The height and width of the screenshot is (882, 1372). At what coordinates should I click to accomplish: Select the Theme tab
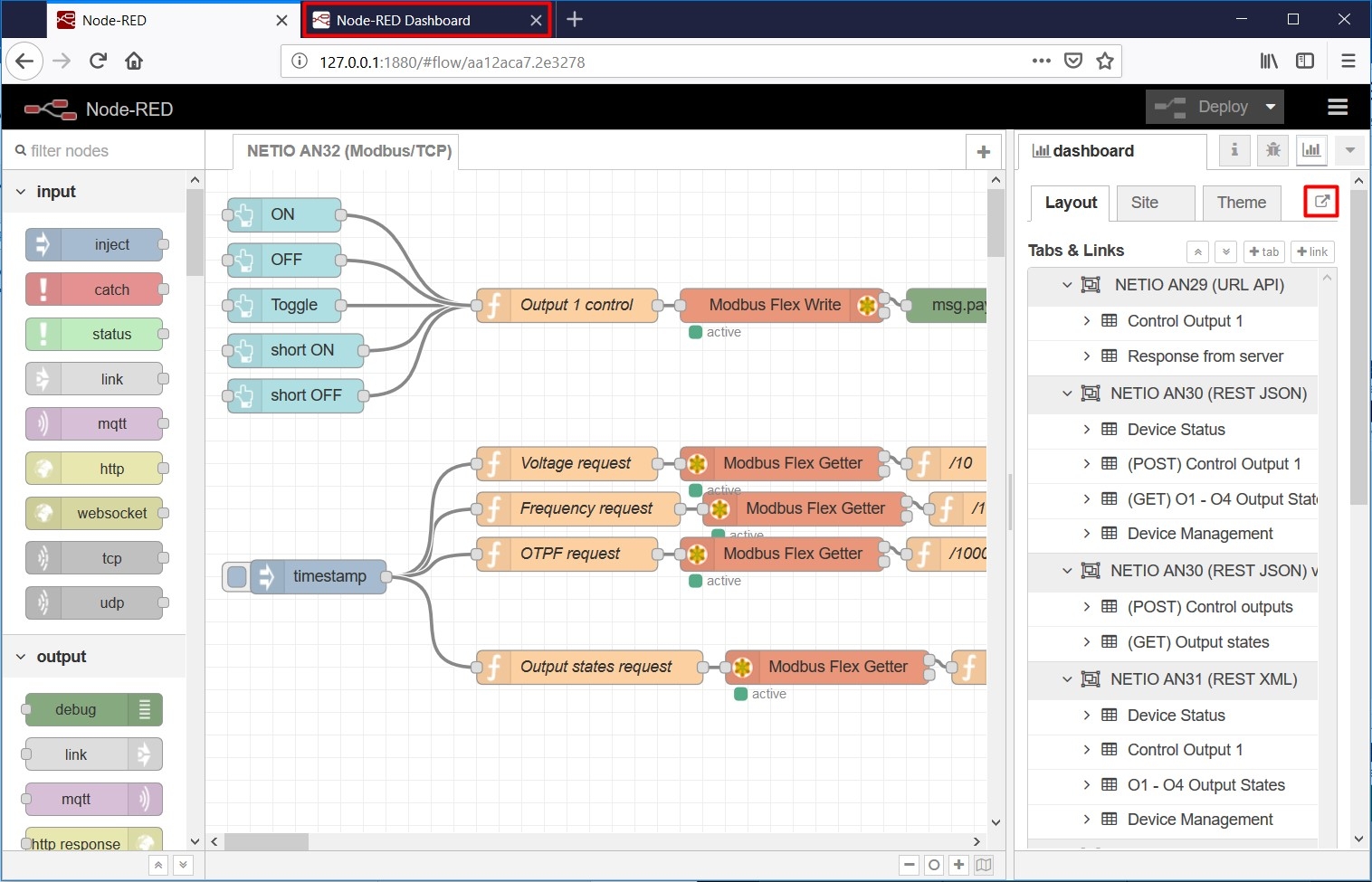1241,203
